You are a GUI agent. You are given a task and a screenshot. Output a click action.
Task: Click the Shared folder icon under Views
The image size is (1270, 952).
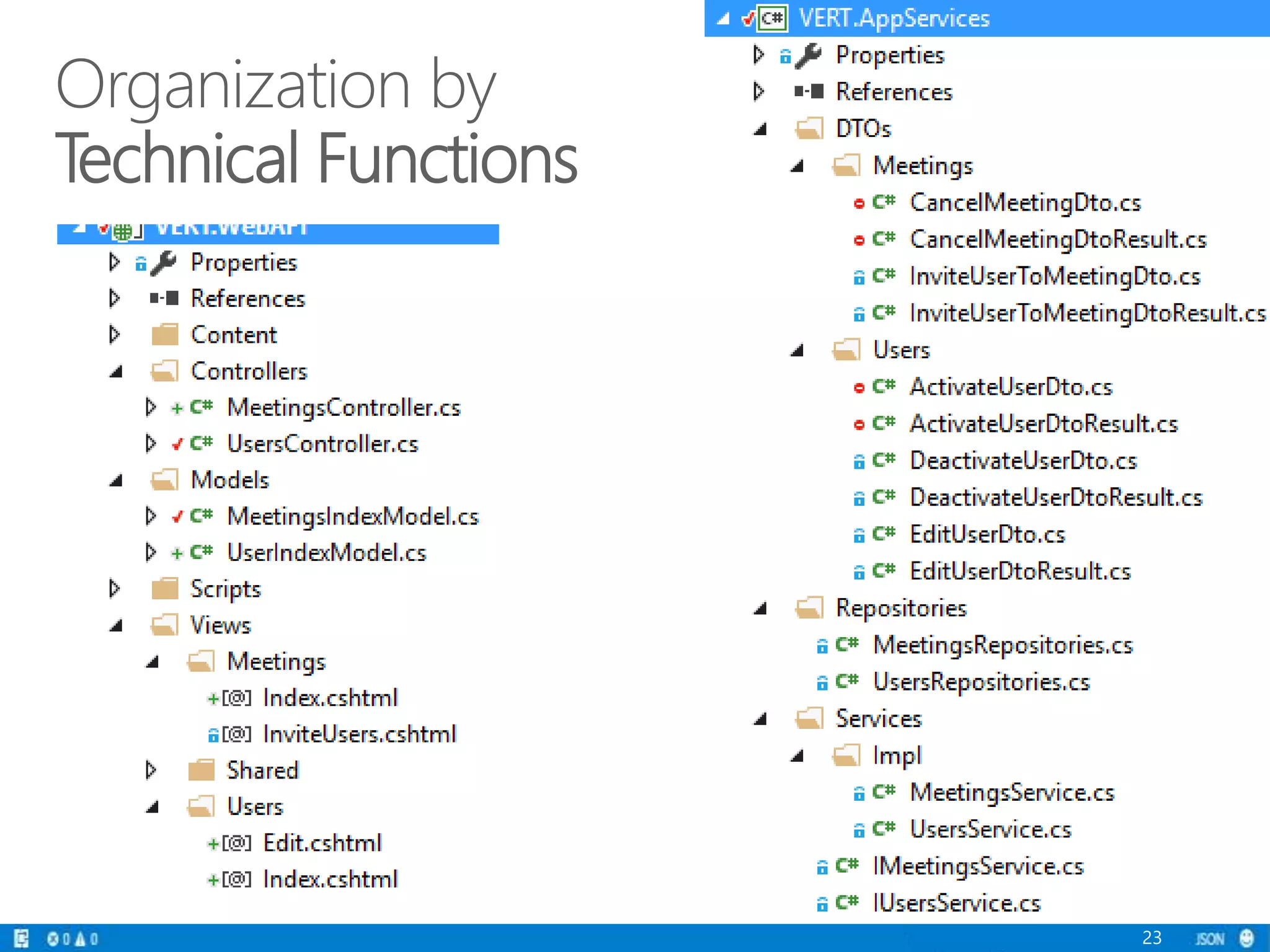(202, 770)
